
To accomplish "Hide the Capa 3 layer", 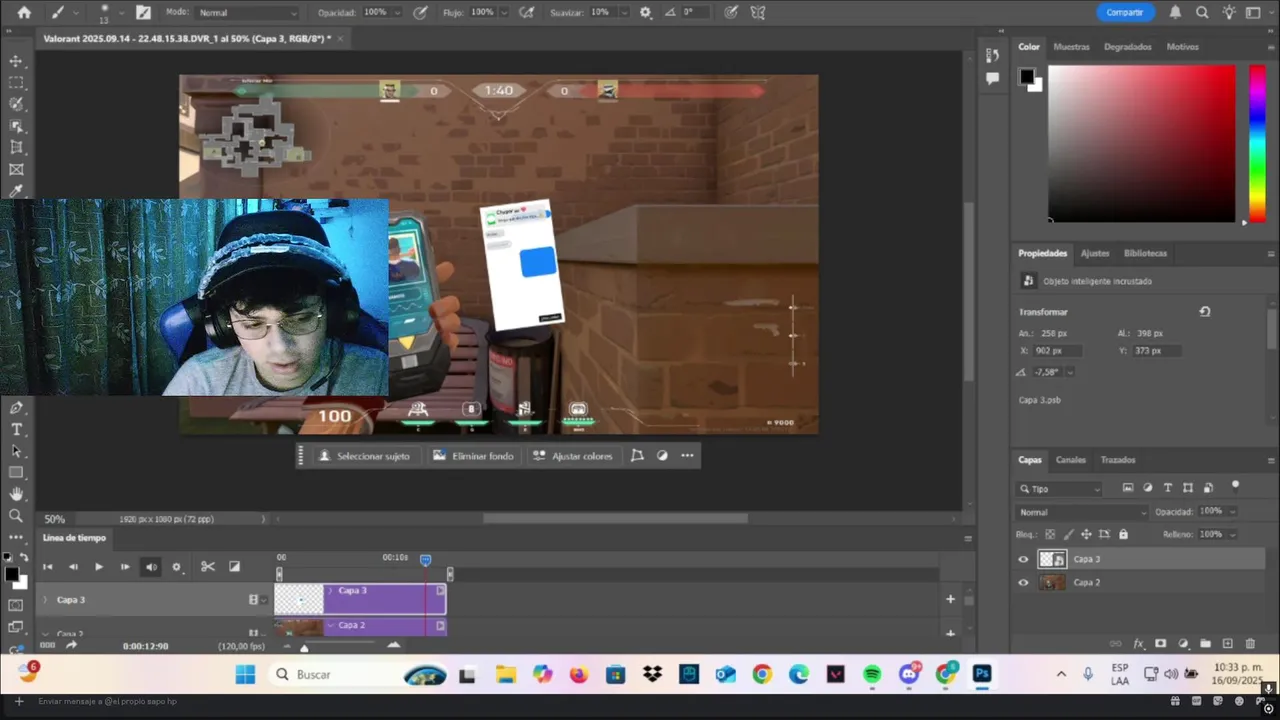I will tap(1022, 560).
